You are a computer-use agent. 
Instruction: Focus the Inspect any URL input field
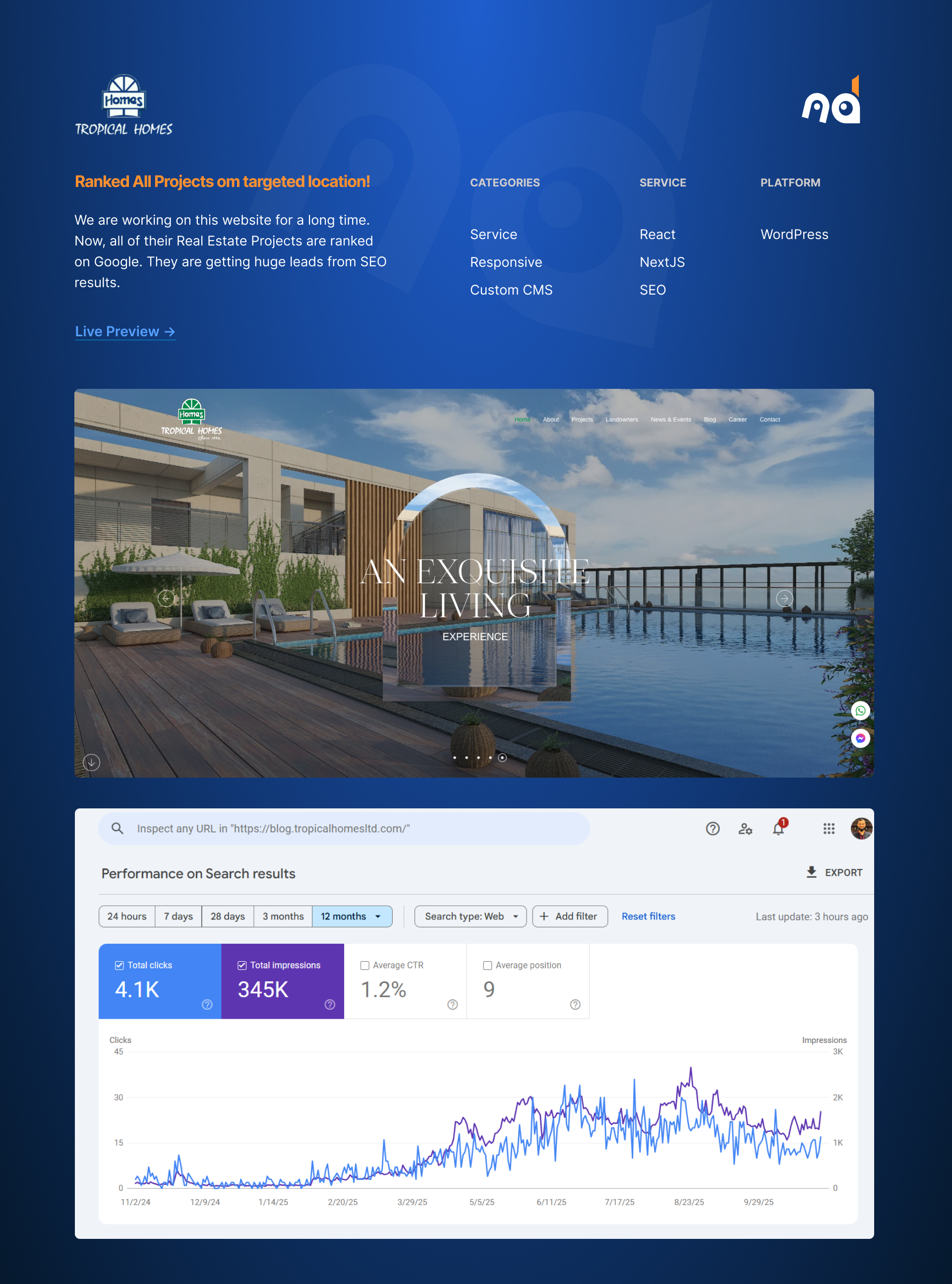tap(344, 828)
